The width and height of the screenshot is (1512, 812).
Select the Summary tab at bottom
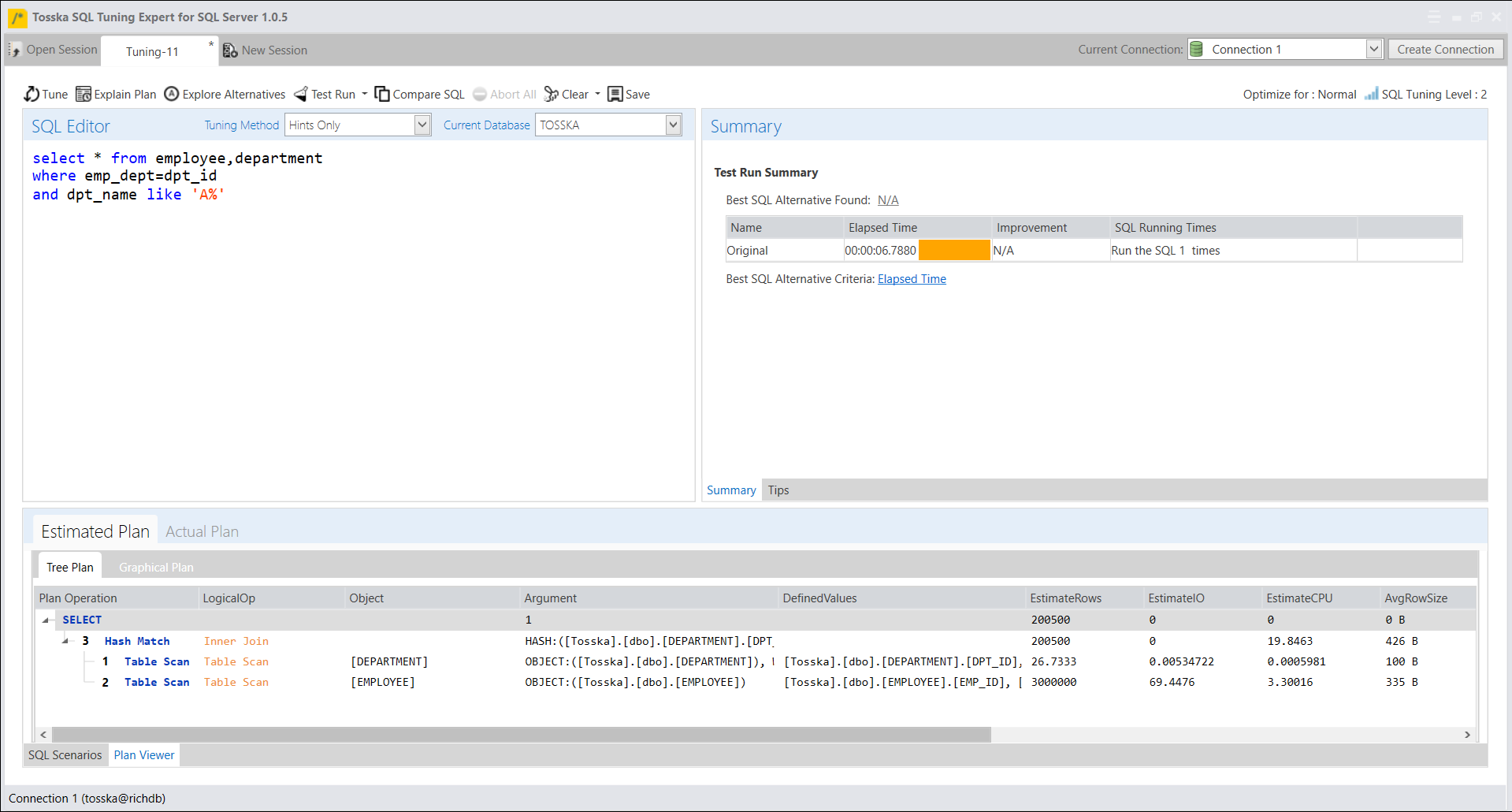731,490
